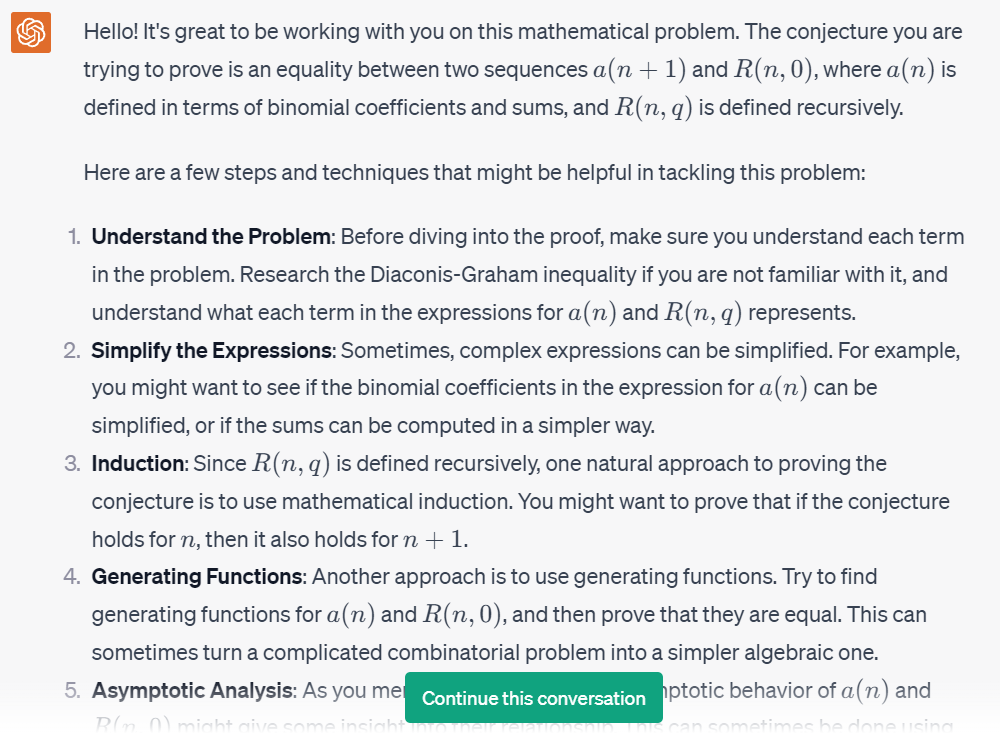
Task: Click the bold heading Understand the Problem
Action: tap(211, 237)
